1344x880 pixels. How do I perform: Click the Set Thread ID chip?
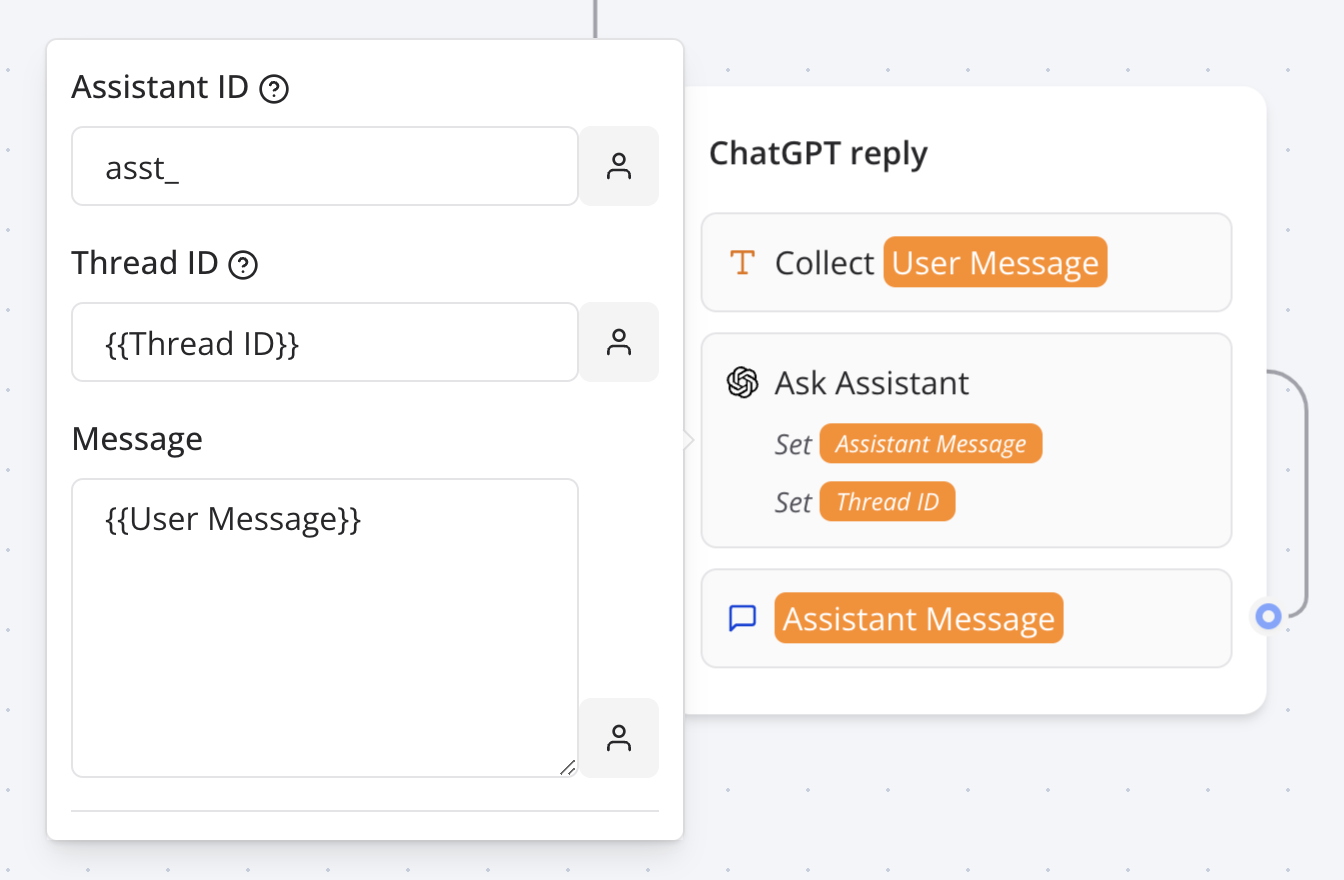coord(887,501)
